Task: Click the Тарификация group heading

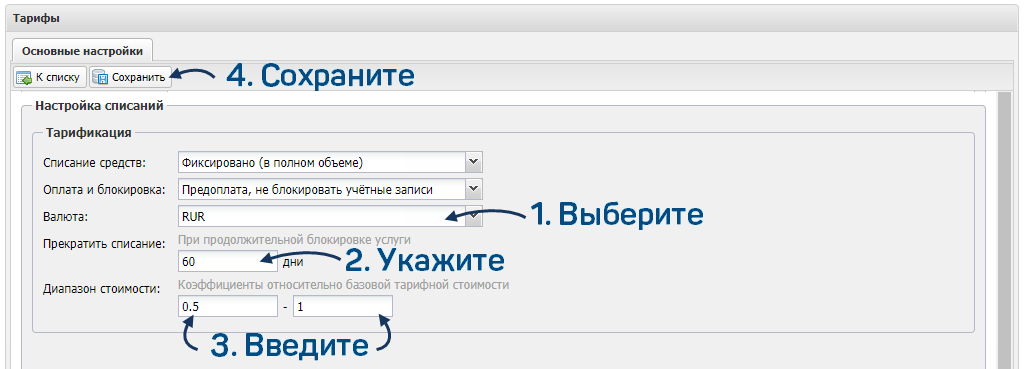Action: 89,133
